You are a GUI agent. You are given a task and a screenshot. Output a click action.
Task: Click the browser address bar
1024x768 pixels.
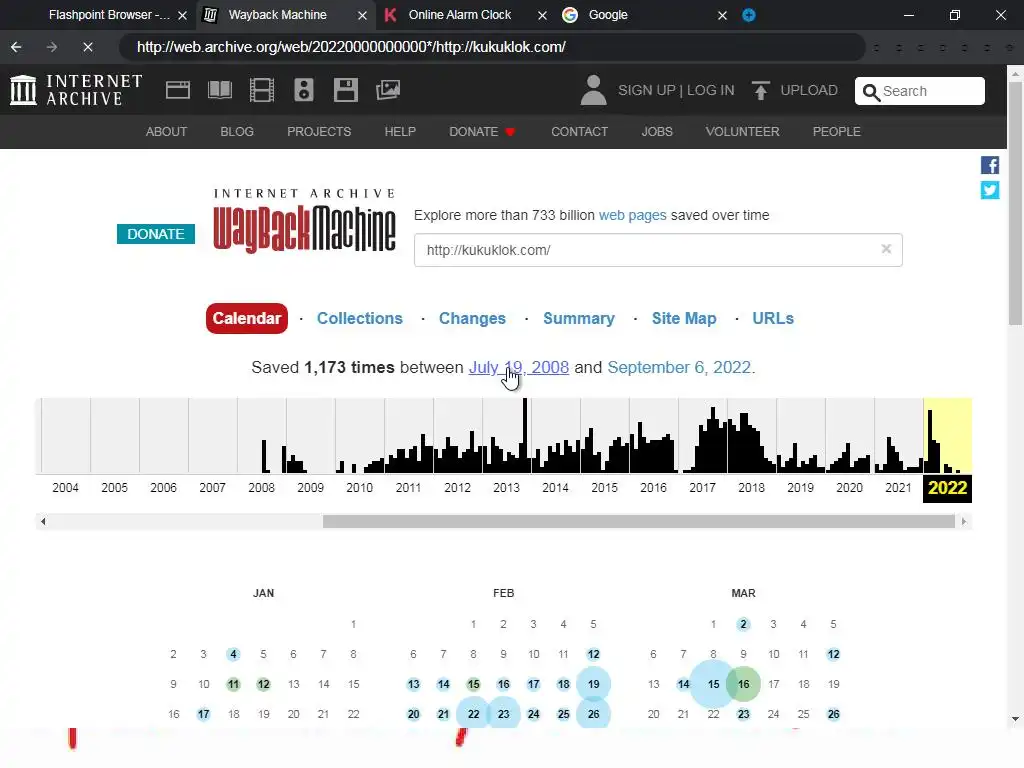coord(492,47)
